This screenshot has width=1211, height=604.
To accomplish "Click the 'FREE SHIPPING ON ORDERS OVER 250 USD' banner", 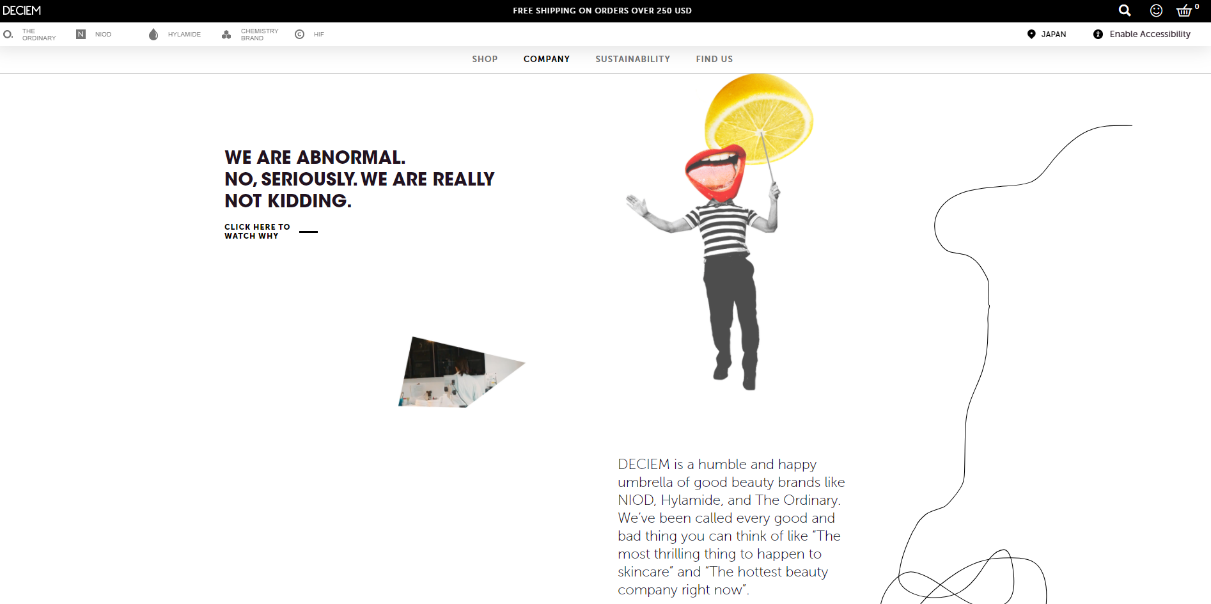I will click(602, 11).
